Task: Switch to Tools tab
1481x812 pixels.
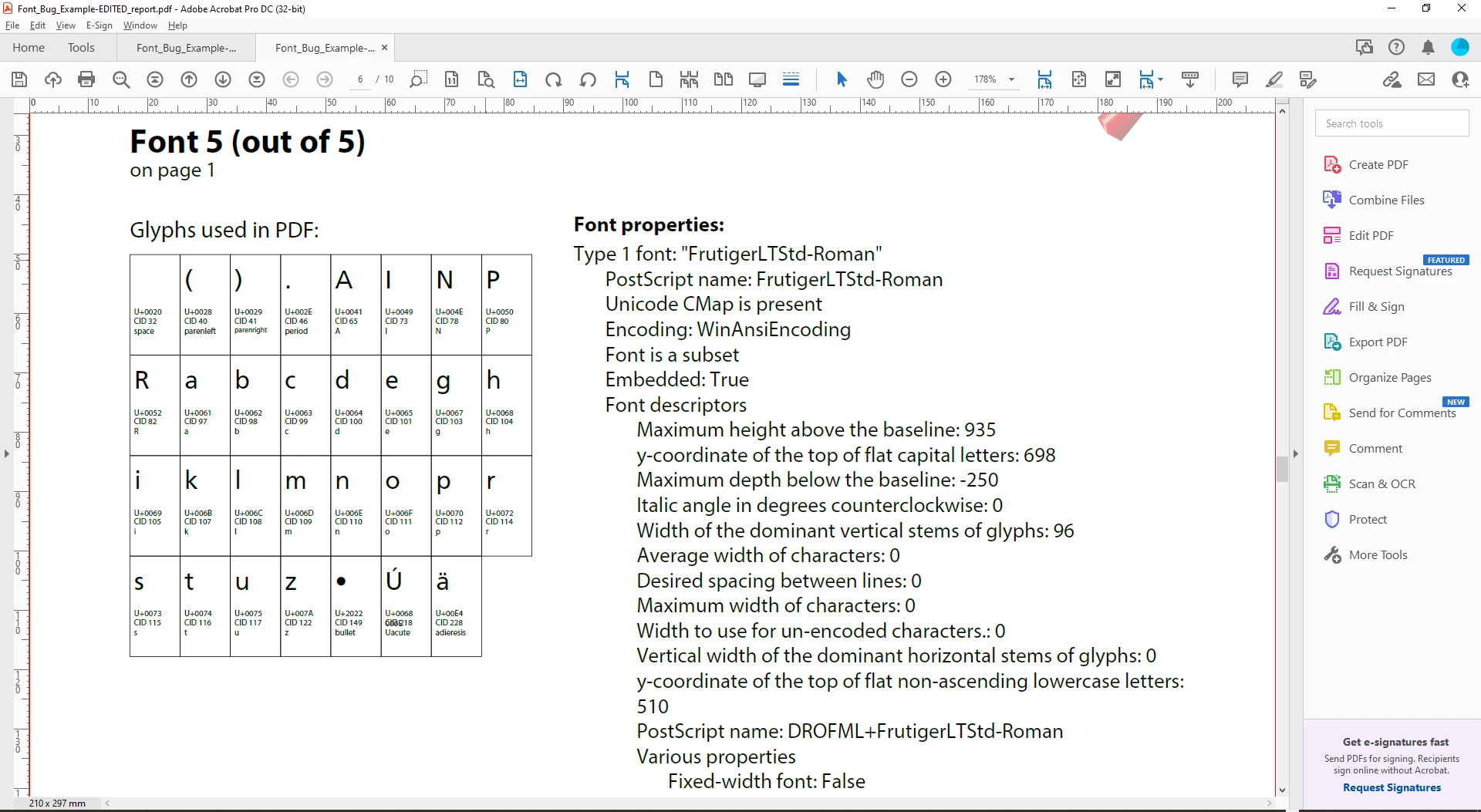Action: (81, 48)
